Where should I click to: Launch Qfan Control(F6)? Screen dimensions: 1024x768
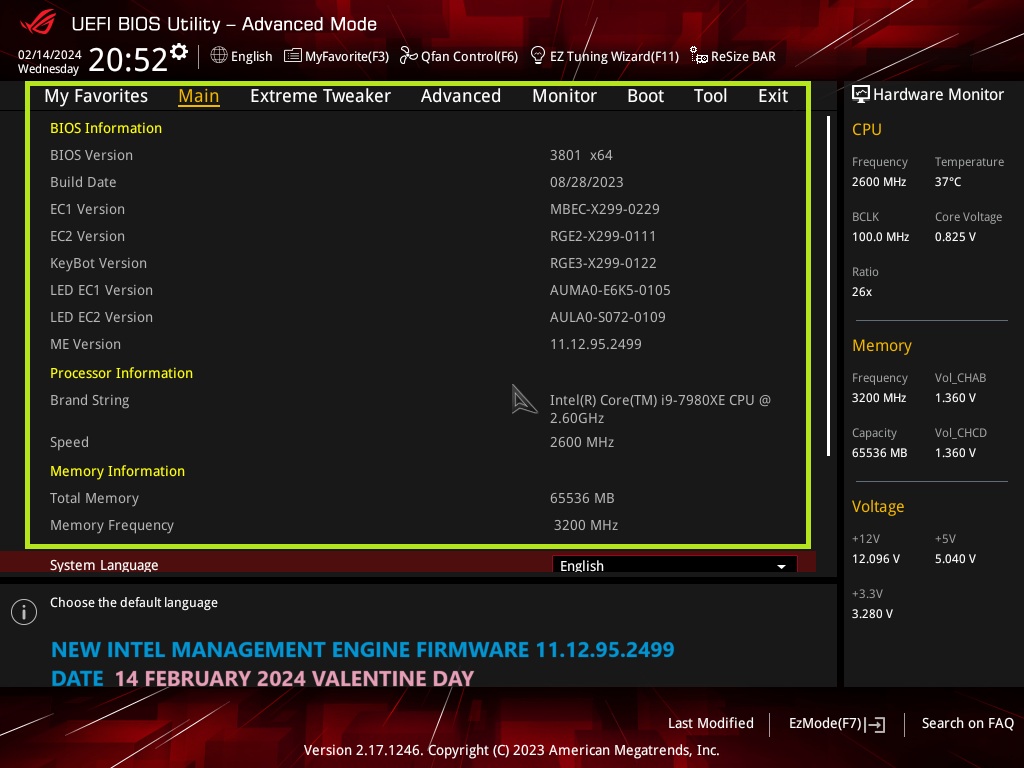[x=459, y=56]
